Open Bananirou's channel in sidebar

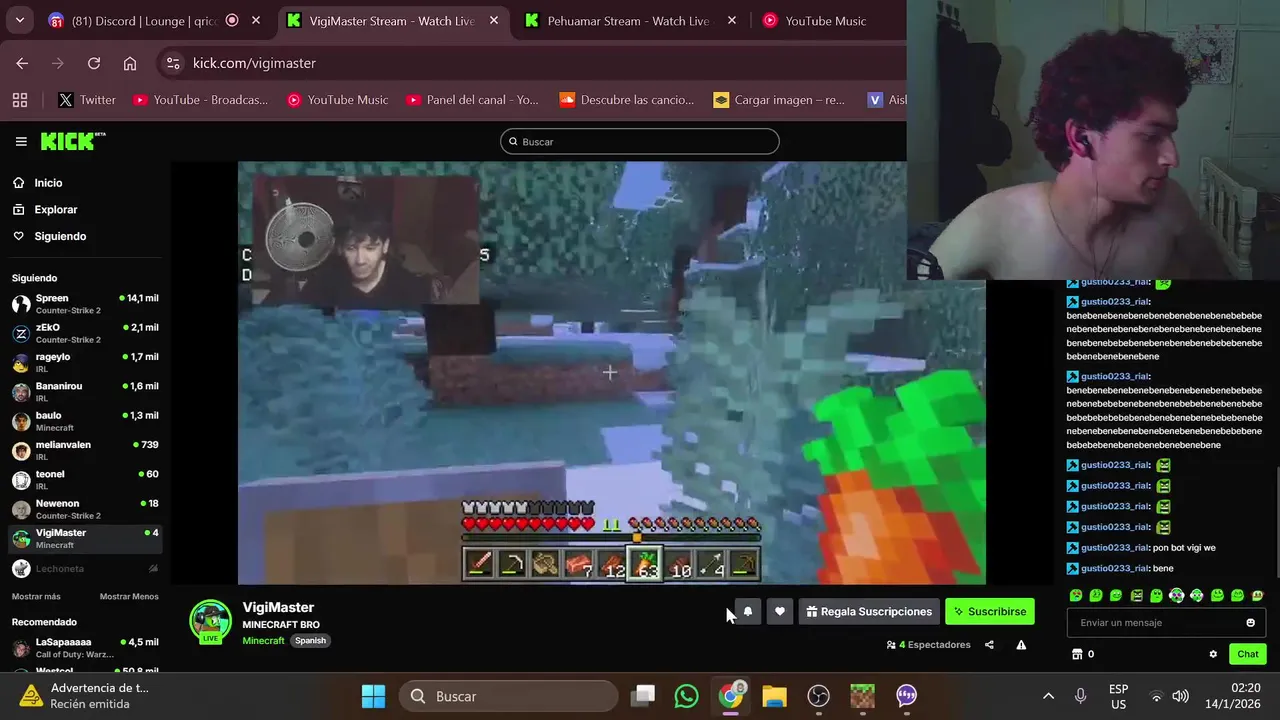tap(85, 392)
